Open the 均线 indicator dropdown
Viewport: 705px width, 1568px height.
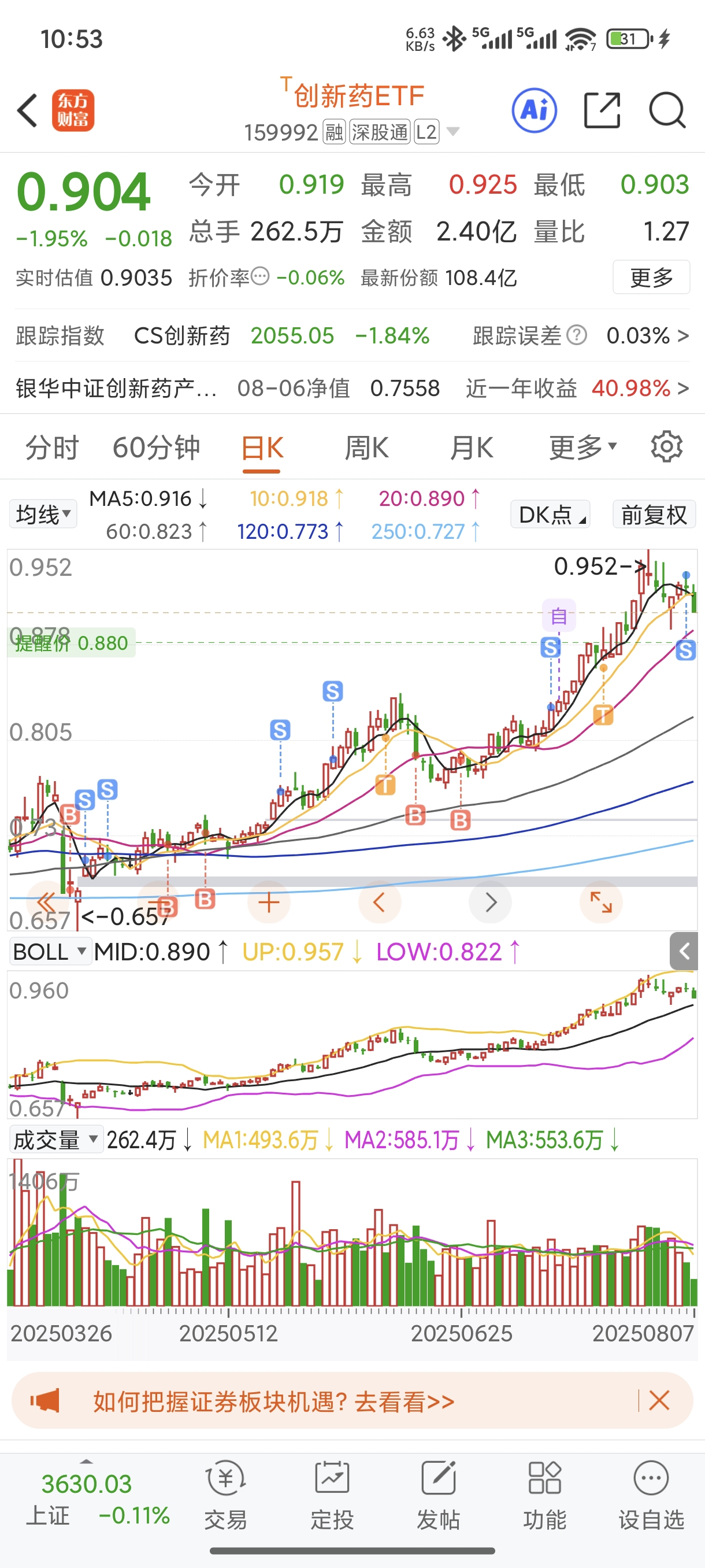[x=43, y=515]
